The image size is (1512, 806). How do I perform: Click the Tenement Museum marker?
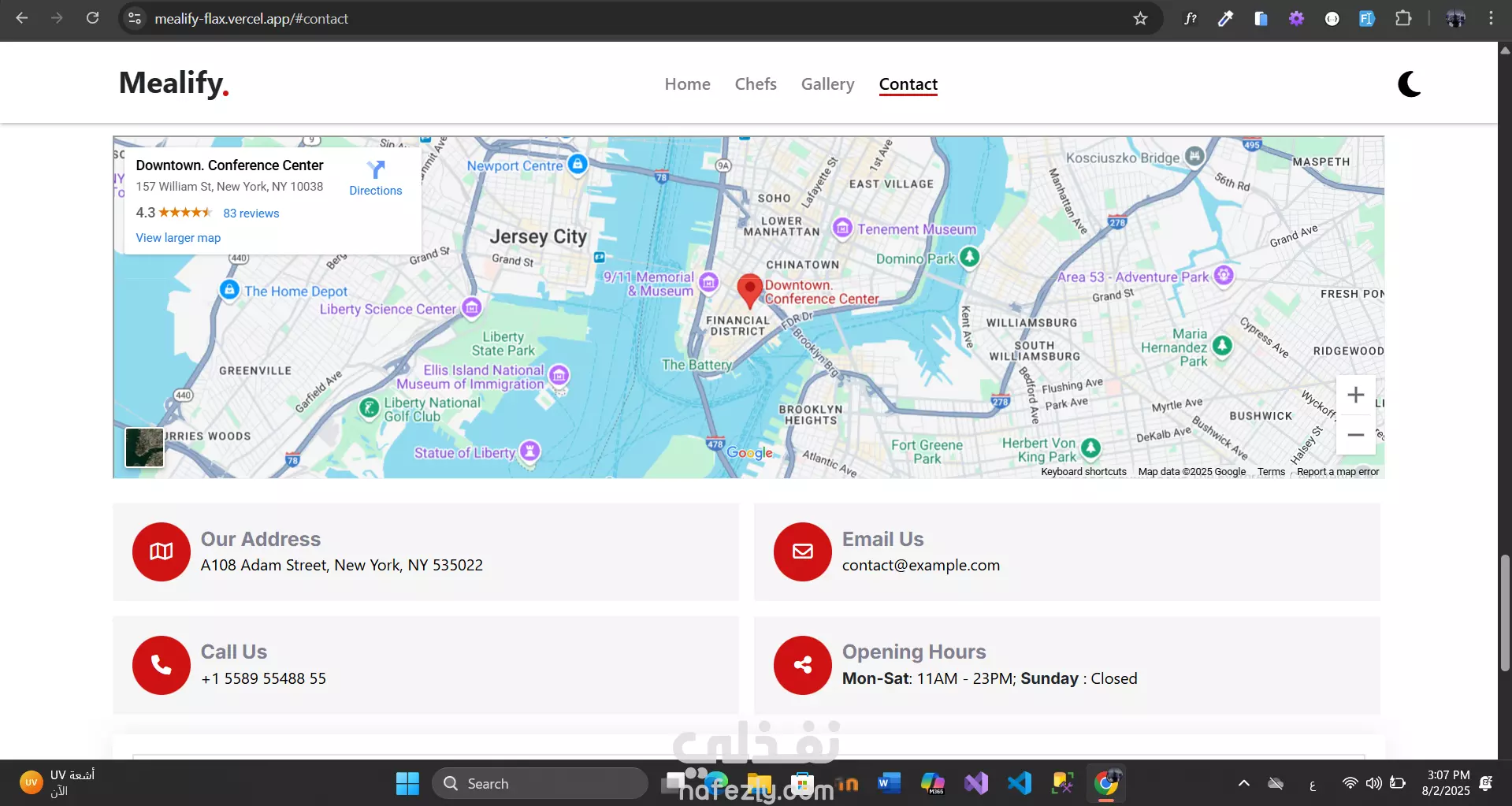tap(842, 228)
